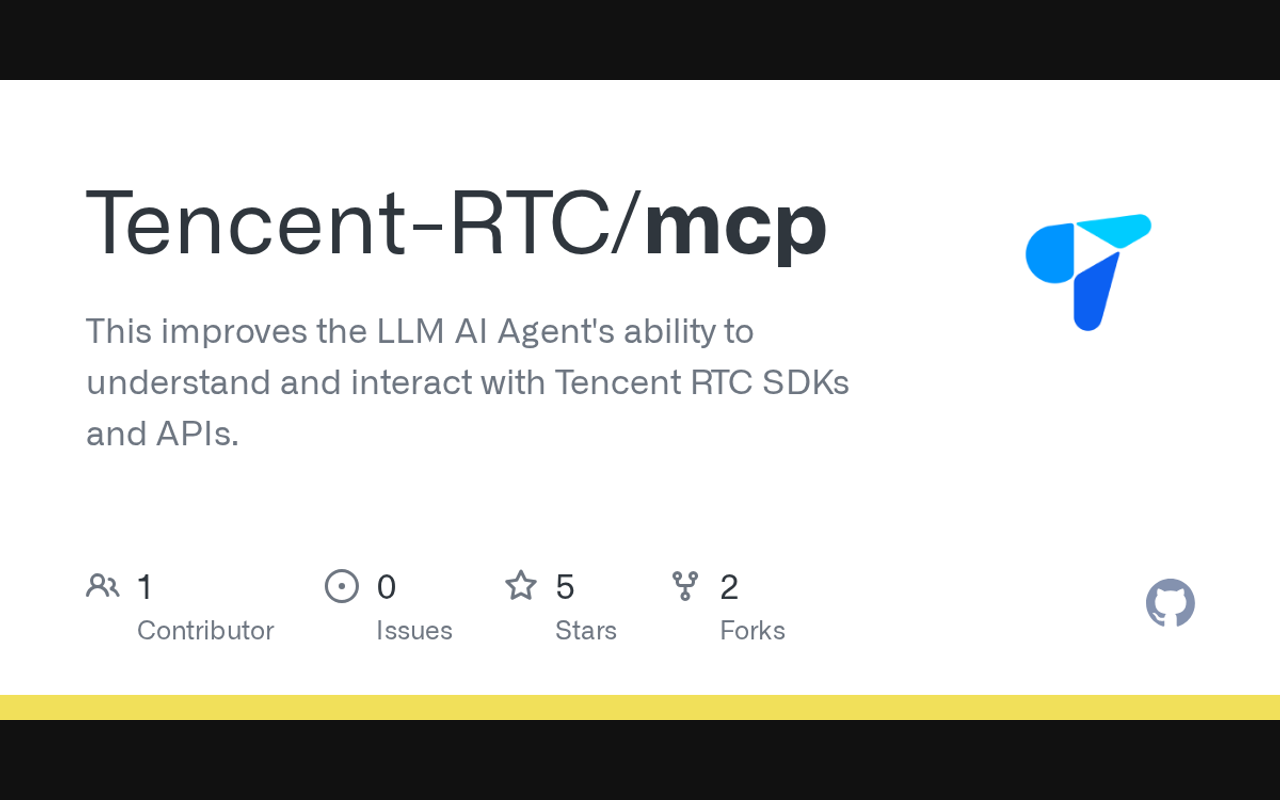The height and width of the screenshot is (800, 1280).
Task: Select the Stars label
Action: pos(586,630)
